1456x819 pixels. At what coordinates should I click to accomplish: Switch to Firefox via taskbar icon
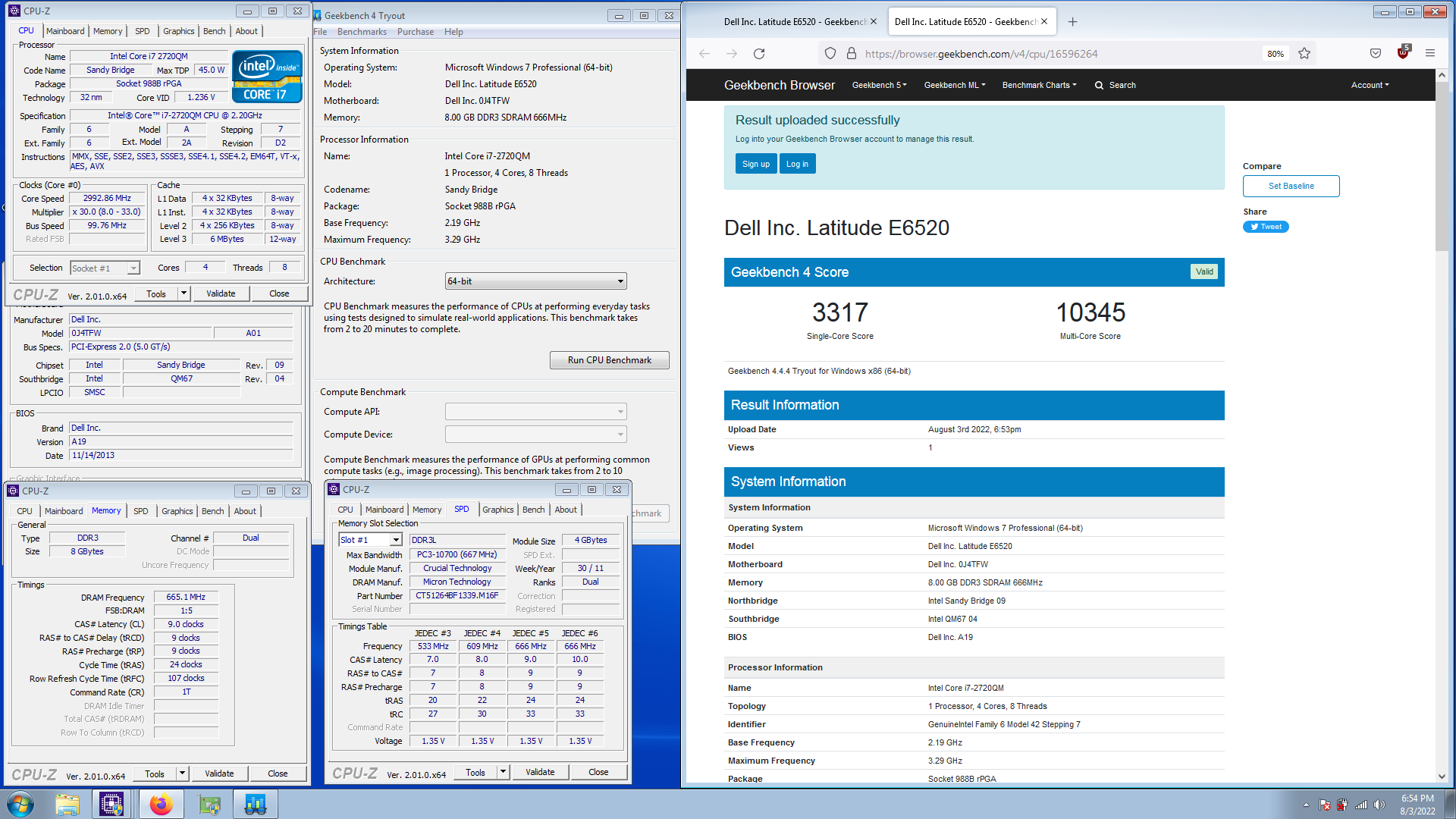pyautogui.click(x=161, y=804)
